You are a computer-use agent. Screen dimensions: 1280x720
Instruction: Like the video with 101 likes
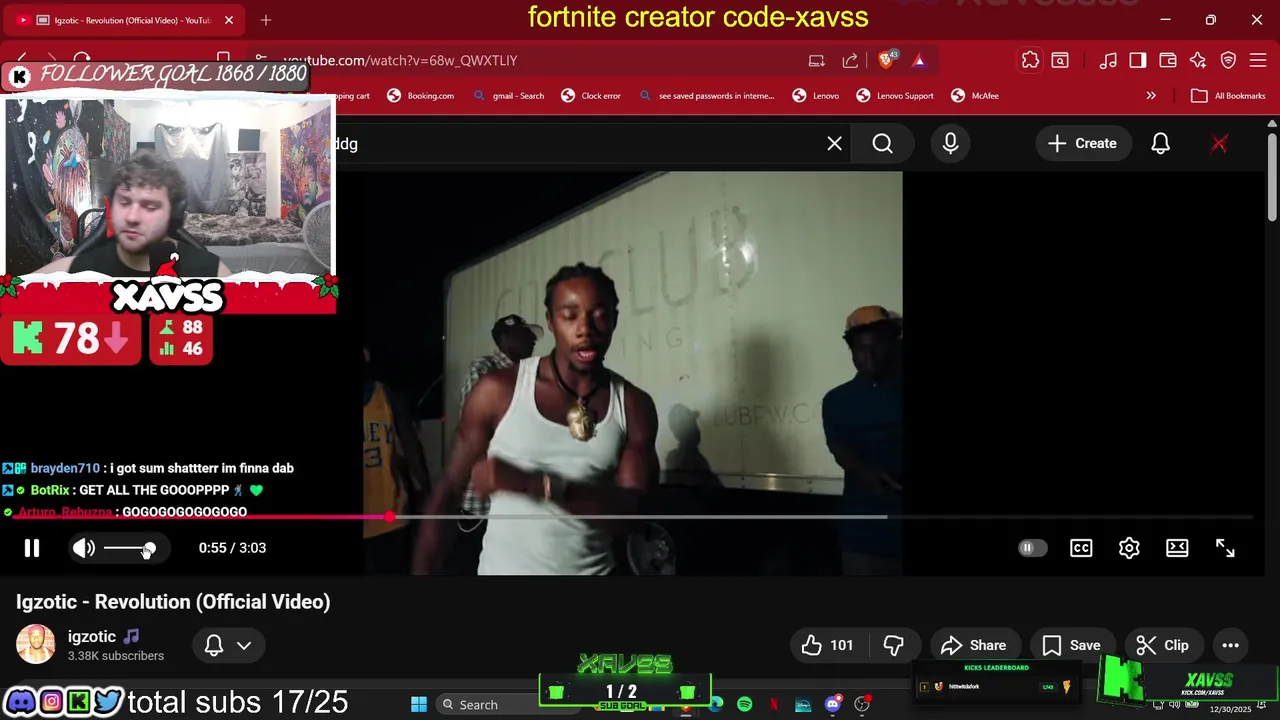(828, 645)
